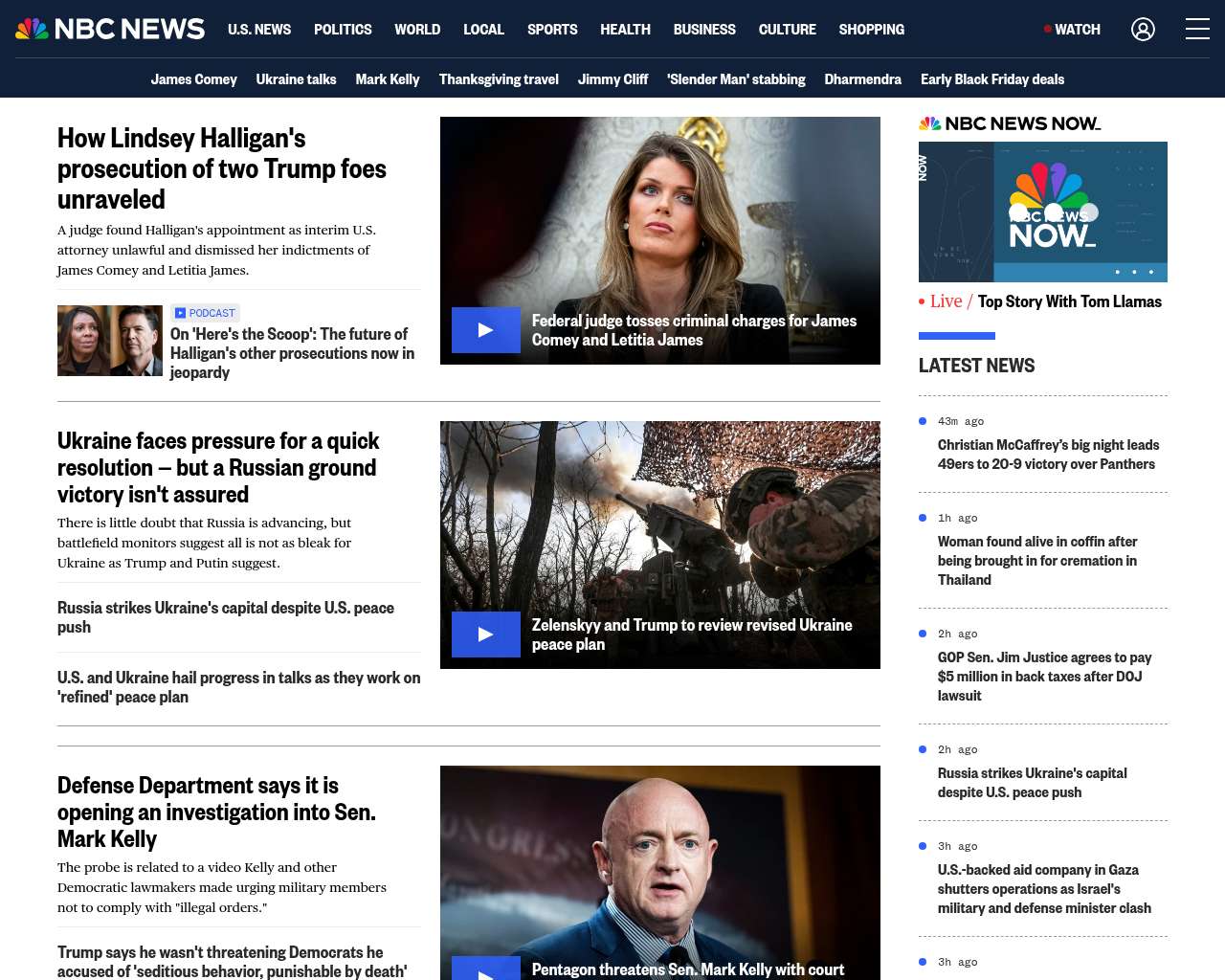Select the Local menu item
Image resolution: width=1225 pixels, height=980 pixels.
[x=483, y=30]
